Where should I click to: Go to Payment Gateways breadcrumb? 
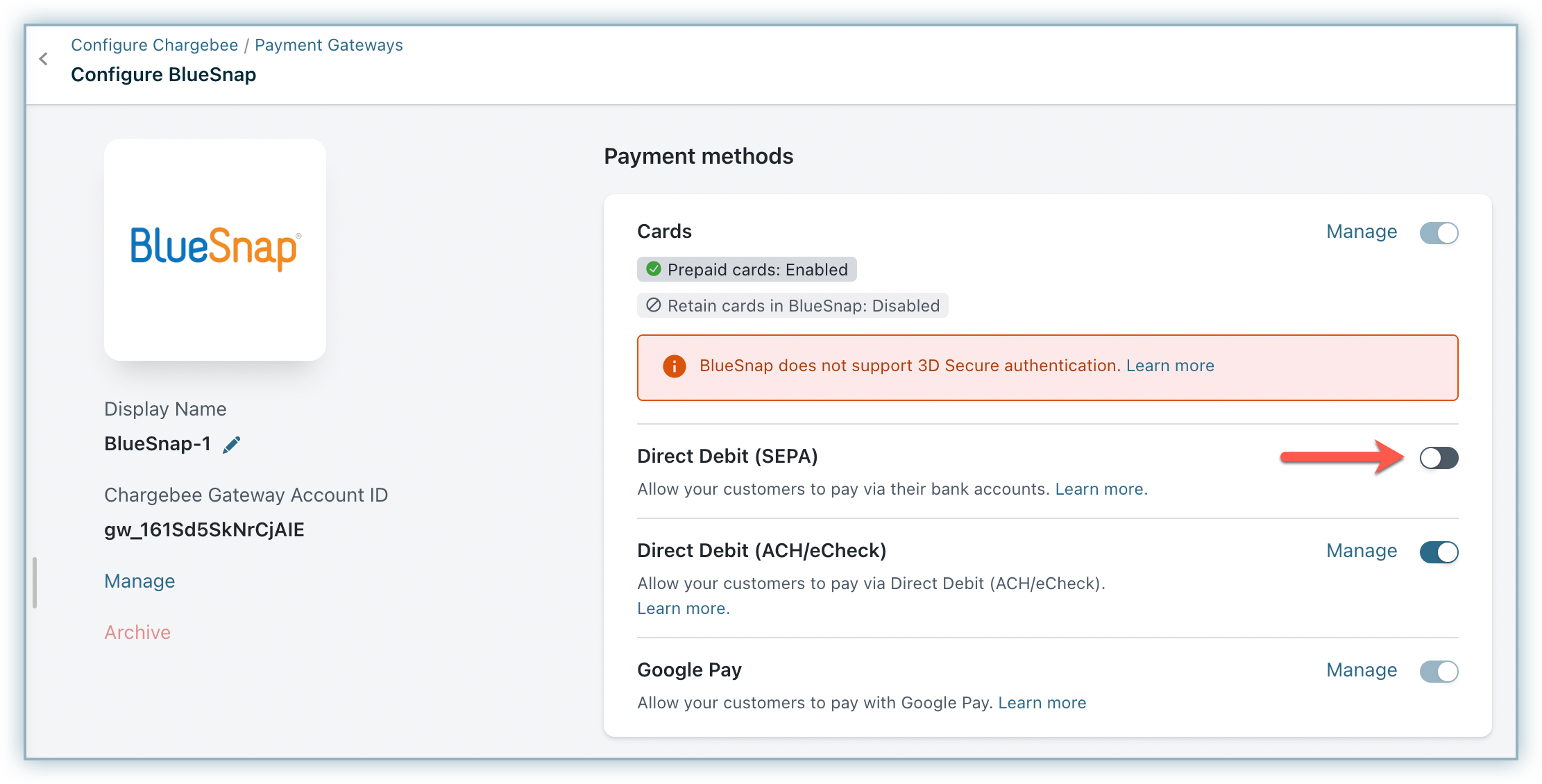point(328,45)
